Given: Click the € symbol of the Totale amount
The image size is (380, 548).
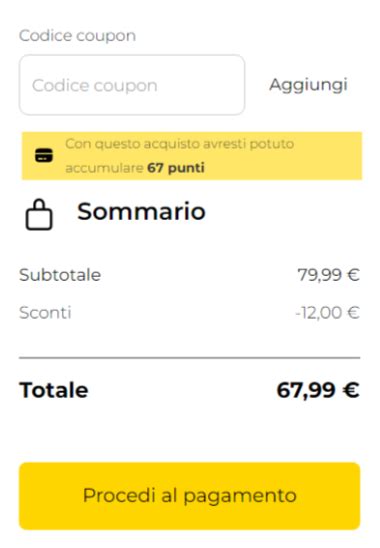Looking at the screenshot, I should click(x=351, y=390).
